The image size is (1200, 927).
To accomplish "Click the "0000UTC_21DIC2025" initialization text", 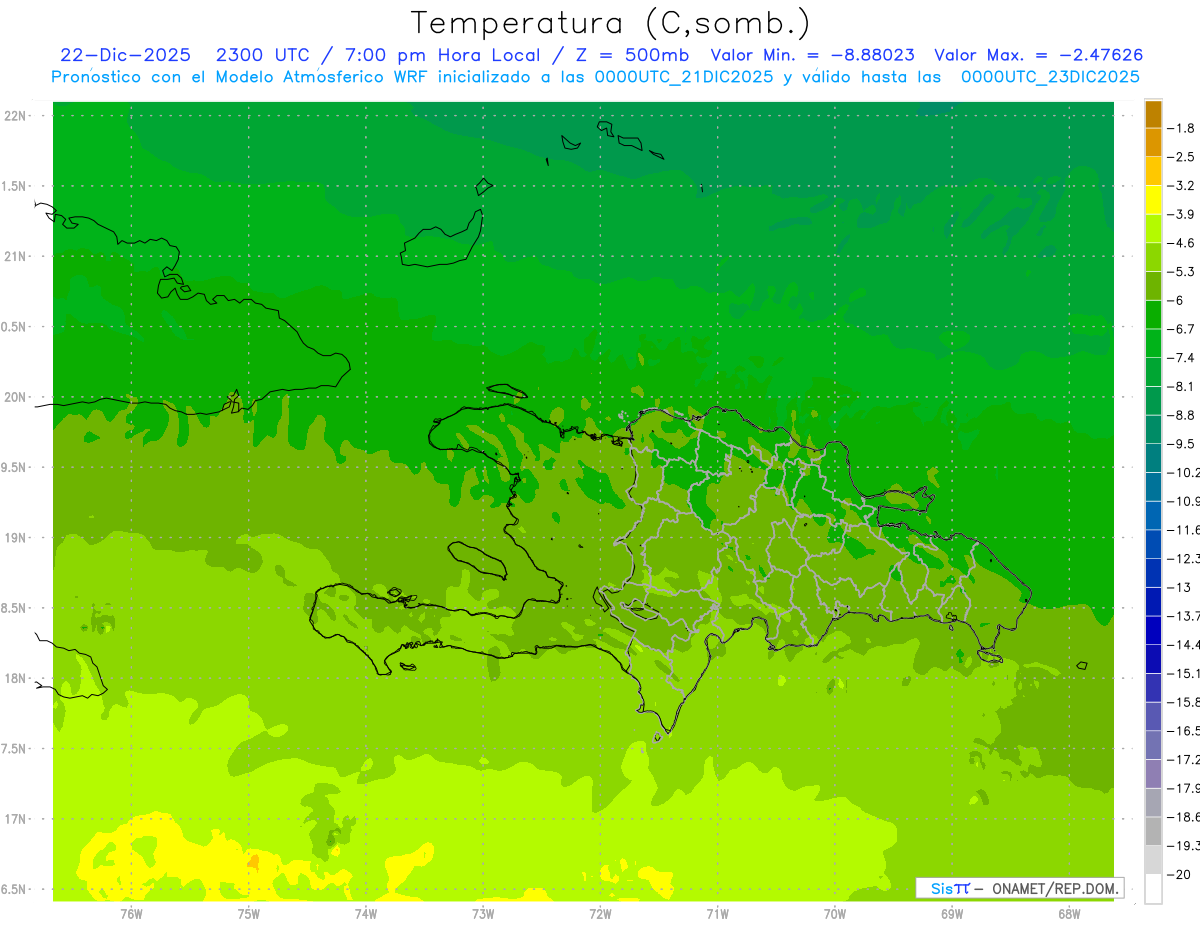I will point(684,77).
